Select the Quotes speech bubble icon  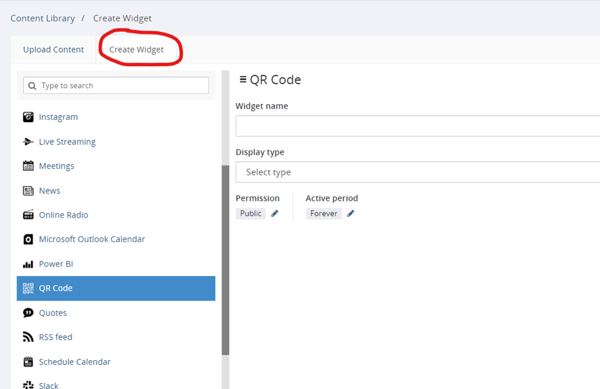tap(28, 313)
